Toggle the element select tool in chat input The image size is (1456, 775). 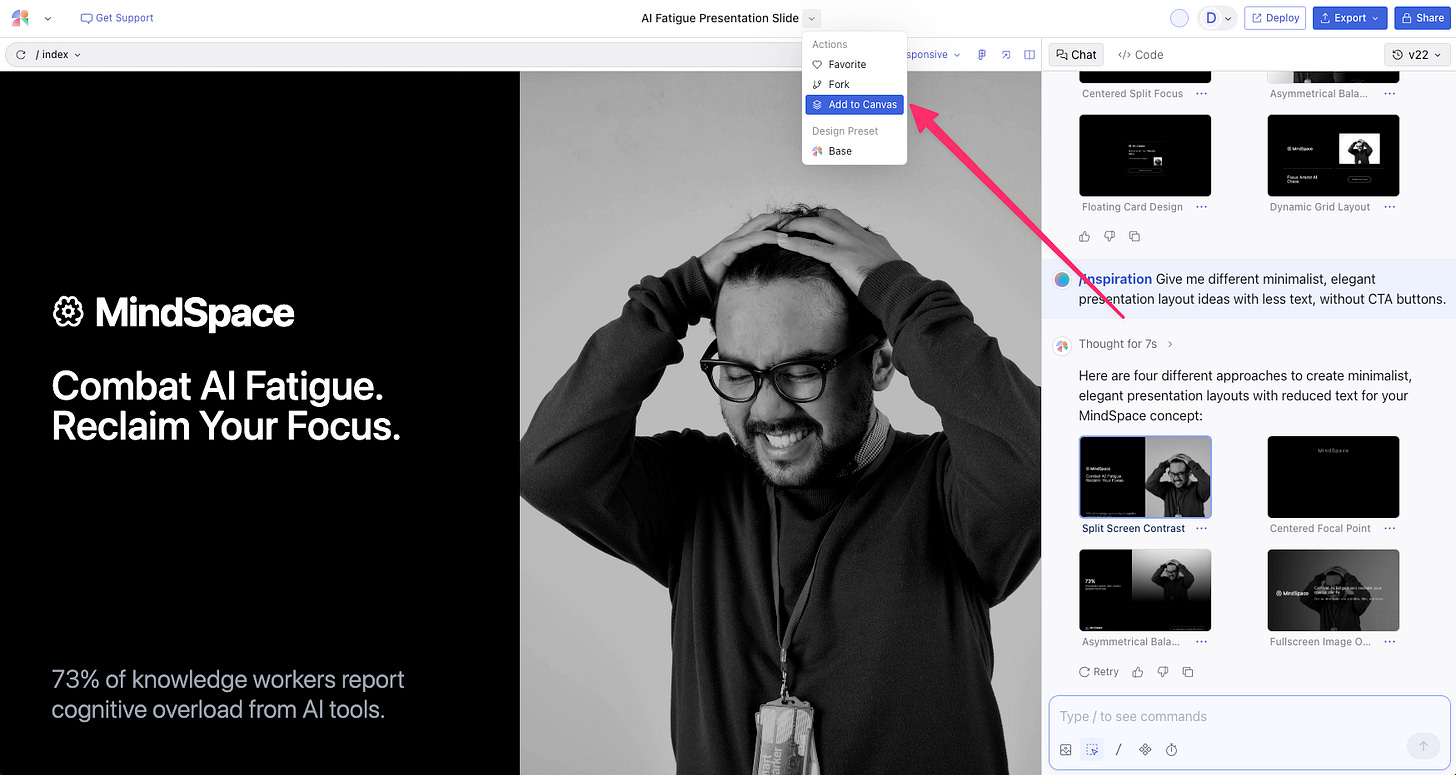pyautogui.click(x=1091, y=750)
